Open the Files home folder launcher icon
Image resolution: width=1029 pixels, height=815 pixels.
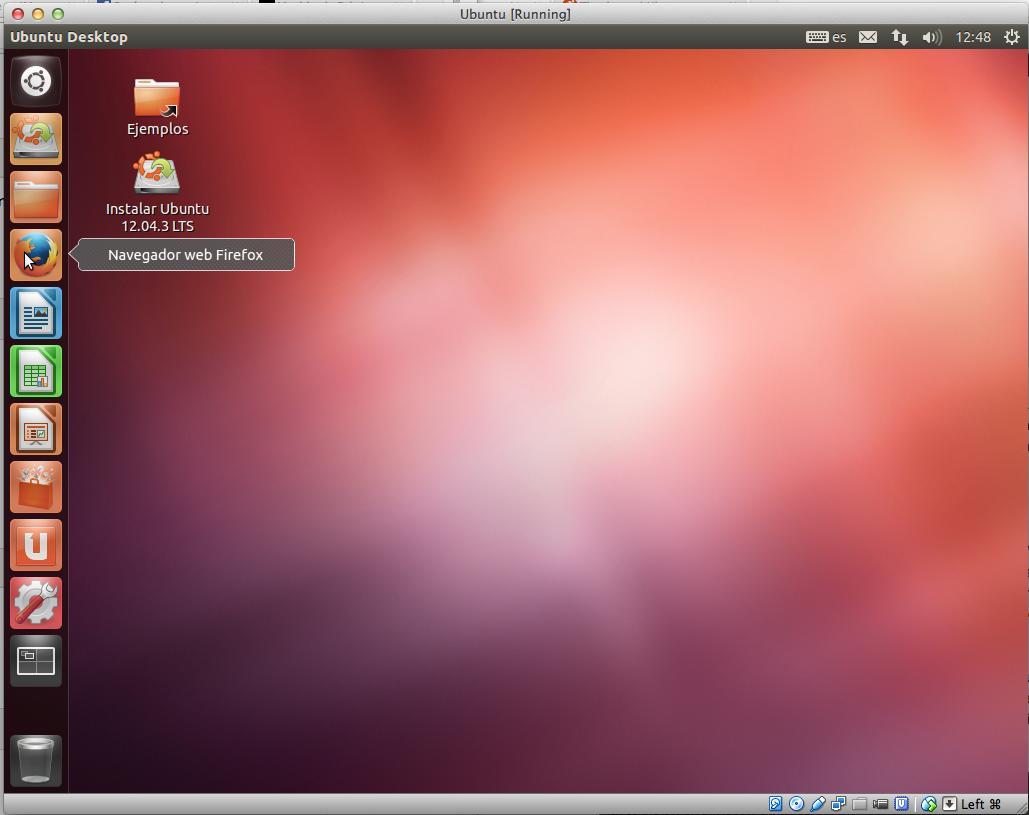coord(36,197)
